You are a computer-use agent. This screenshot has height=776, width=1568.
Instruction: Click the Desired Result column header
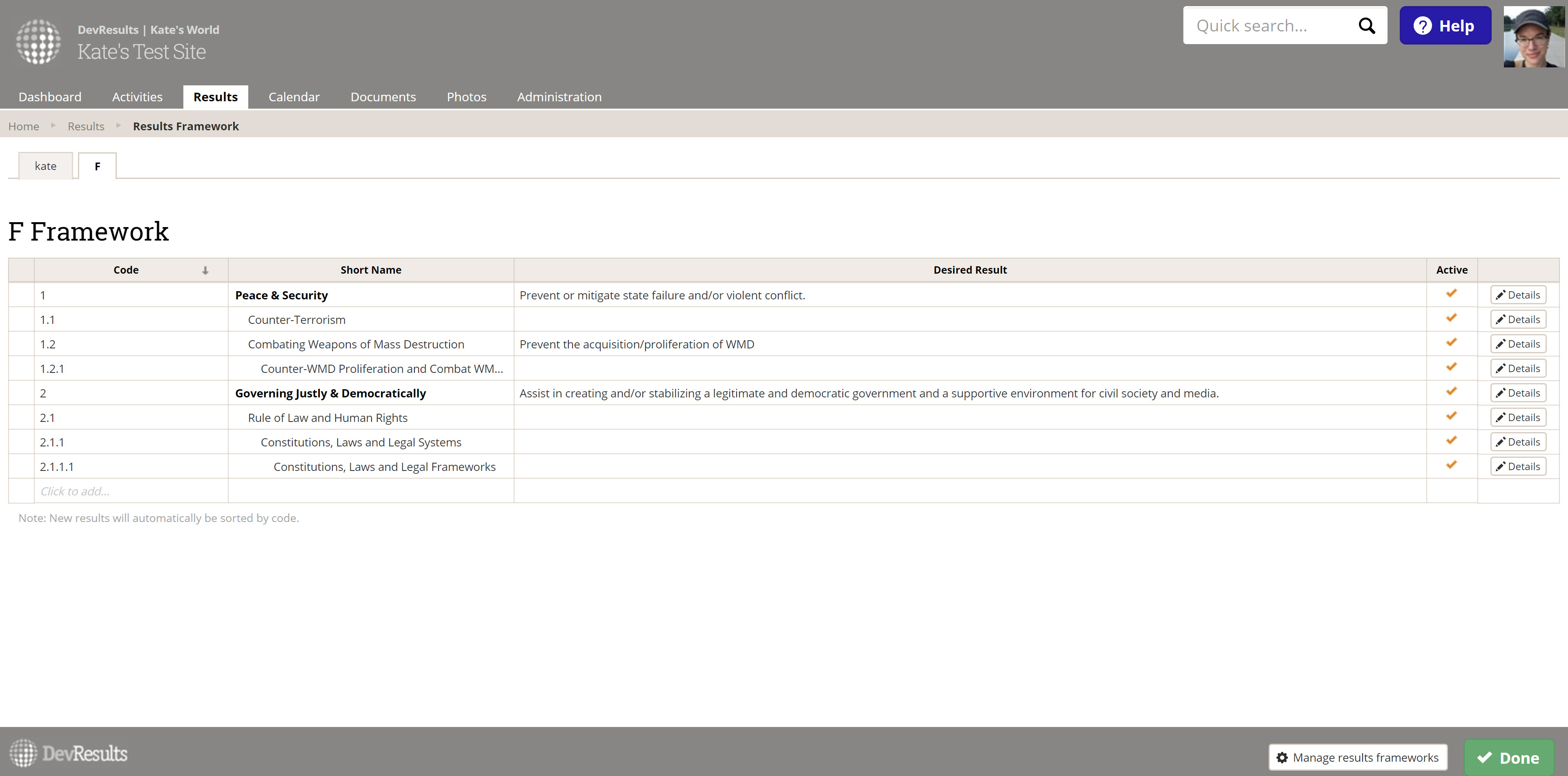pos(970,270)
